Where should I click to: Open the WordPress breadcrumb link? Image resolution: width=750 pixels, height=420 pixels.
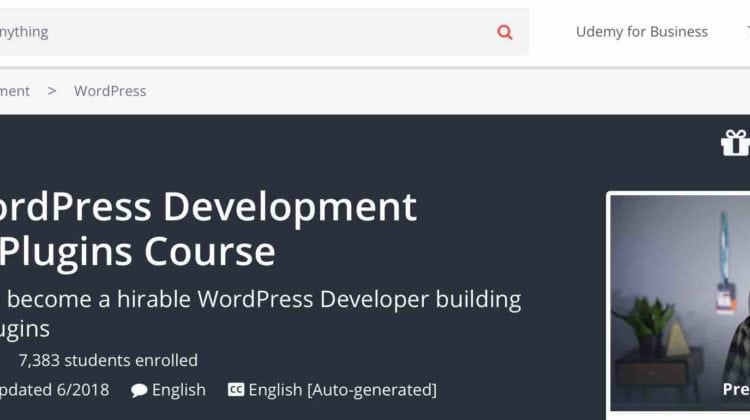pos(110,91)
